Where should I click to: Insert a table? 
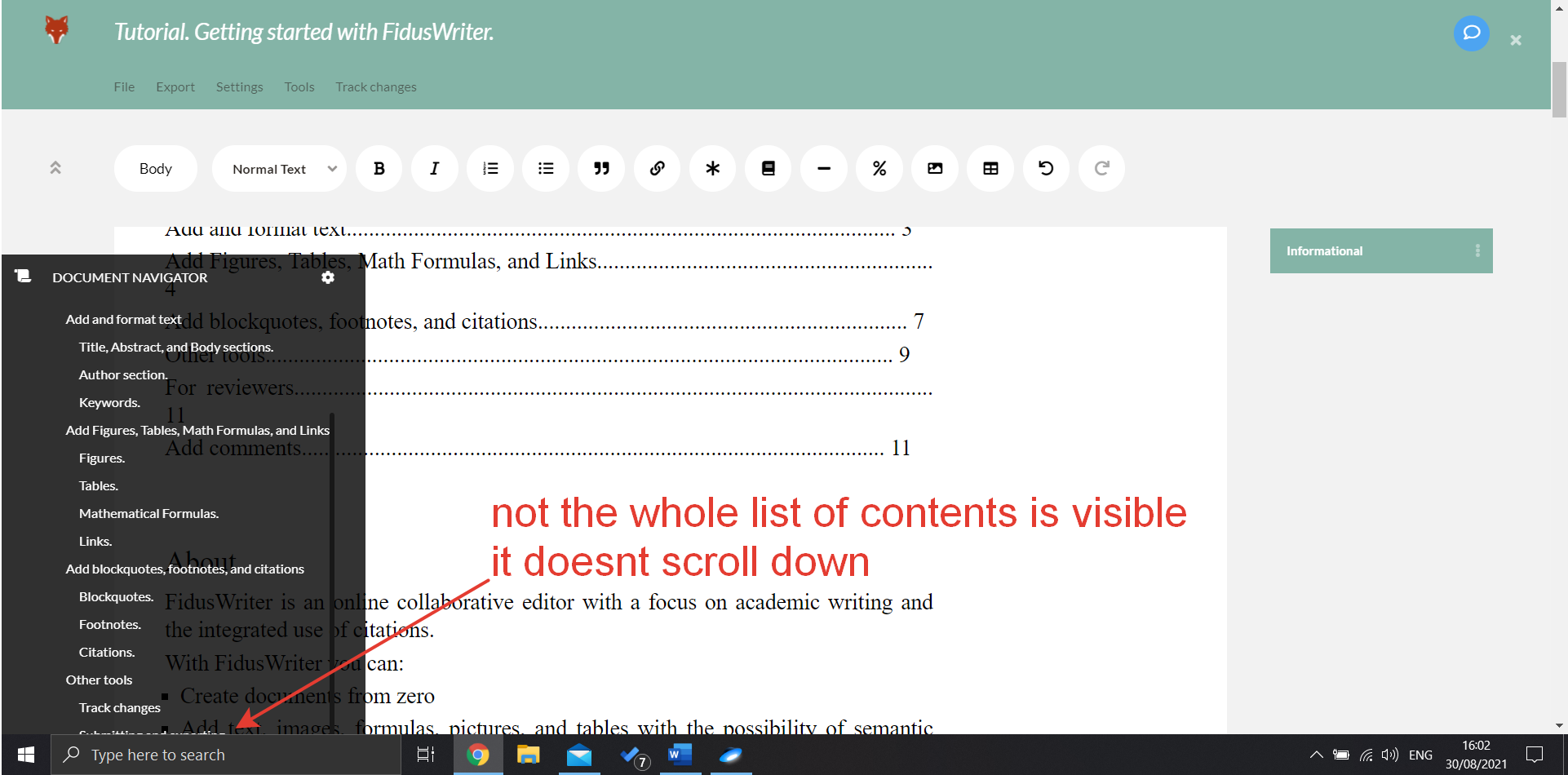coord(990,168)
